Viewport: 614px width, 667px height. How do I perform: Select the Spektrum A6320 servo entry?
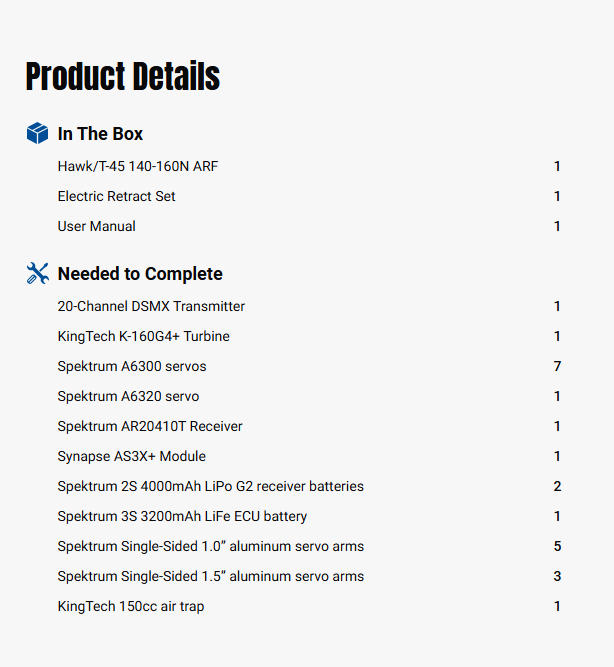(x=128, y=396)
